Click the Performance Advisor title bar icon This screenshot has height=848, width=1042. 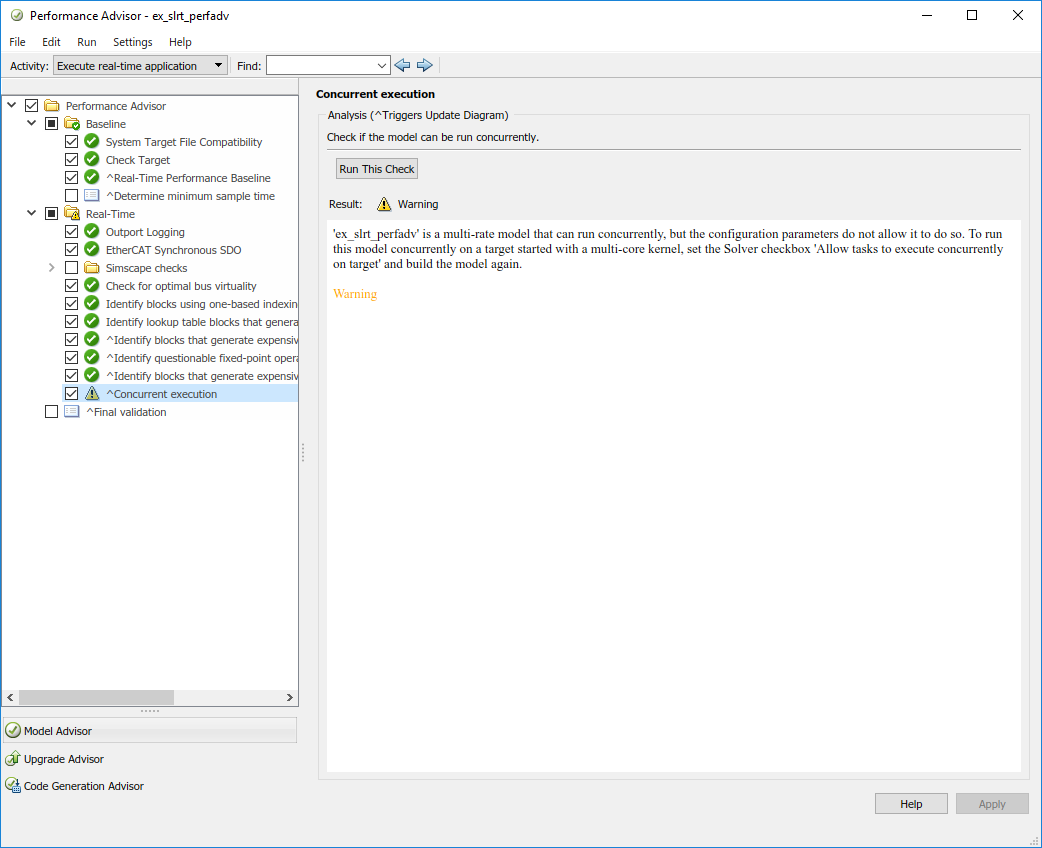(17, 15)
